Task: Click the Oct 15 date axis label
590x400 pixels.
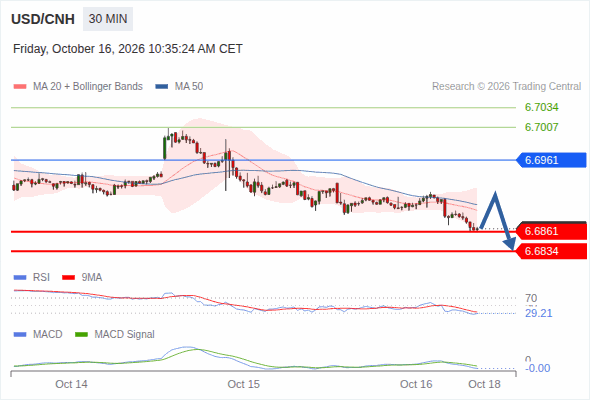Action: (243, 384)
